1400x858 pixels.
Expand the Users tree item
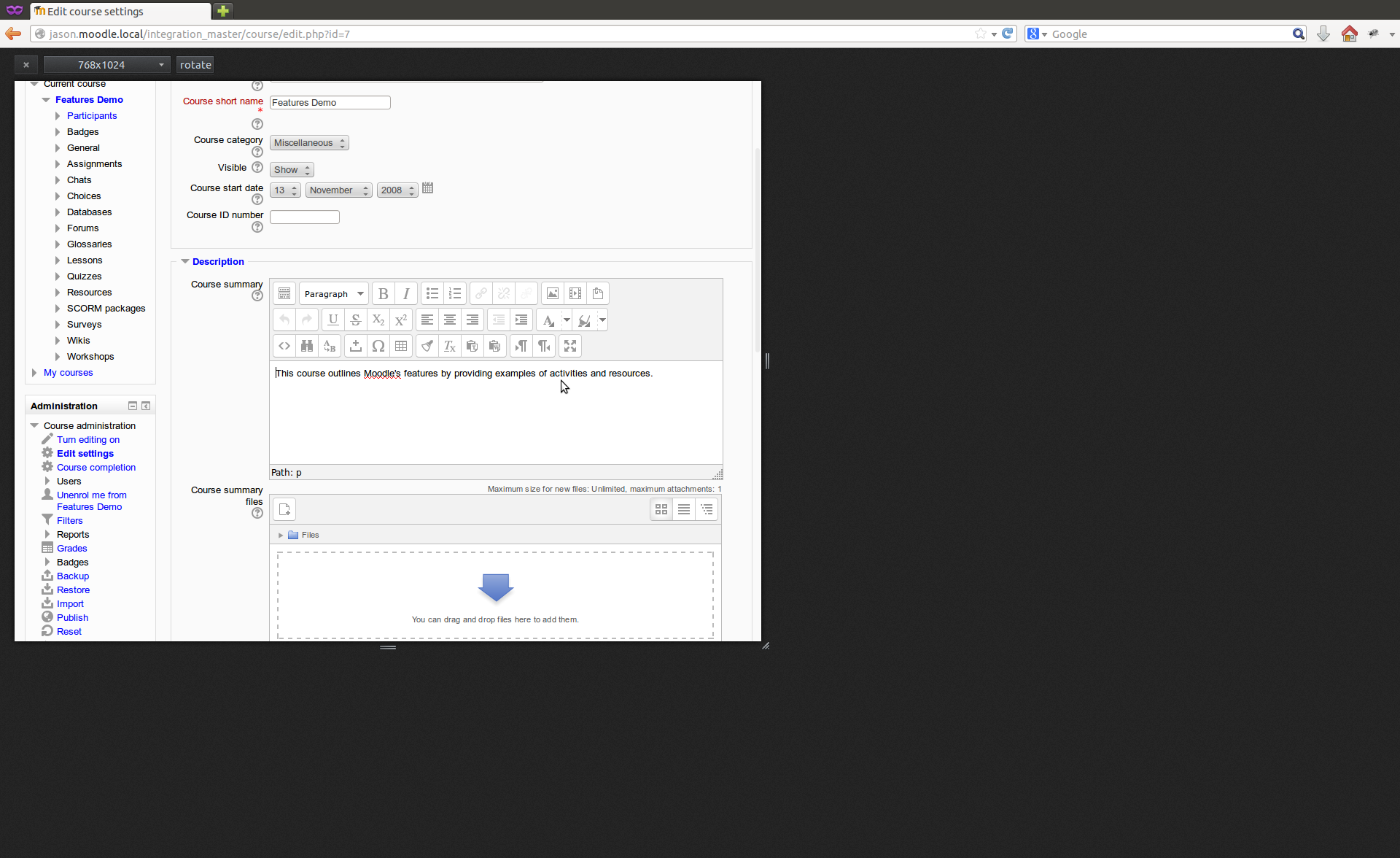[x=47, y=482]
